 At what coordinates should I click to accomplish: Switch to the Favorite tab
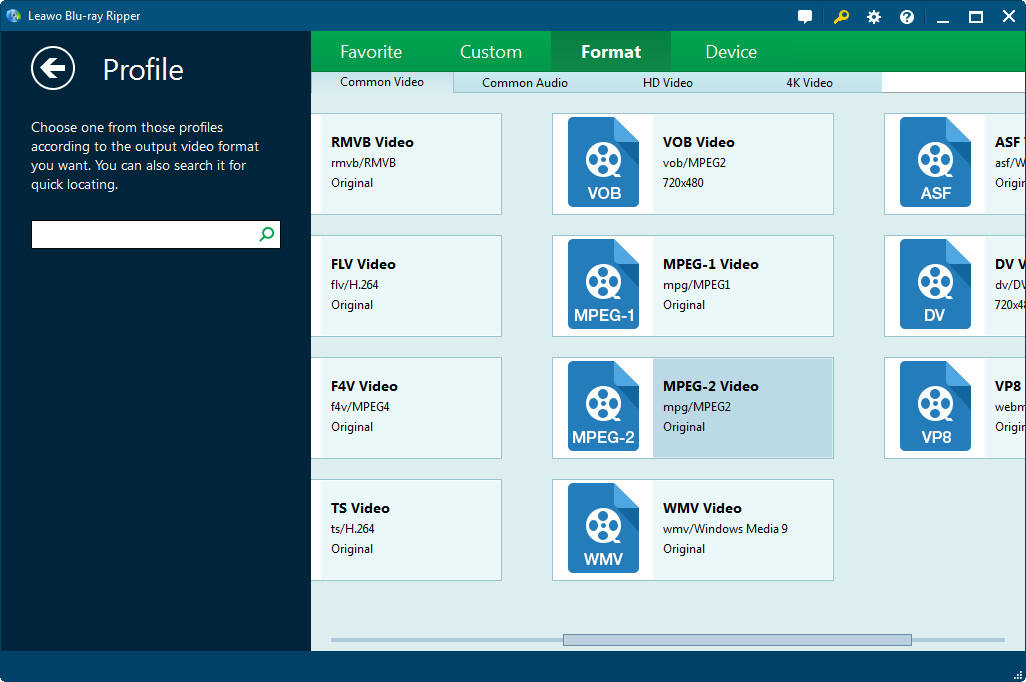pyautogui.click(x=371, y=52)
